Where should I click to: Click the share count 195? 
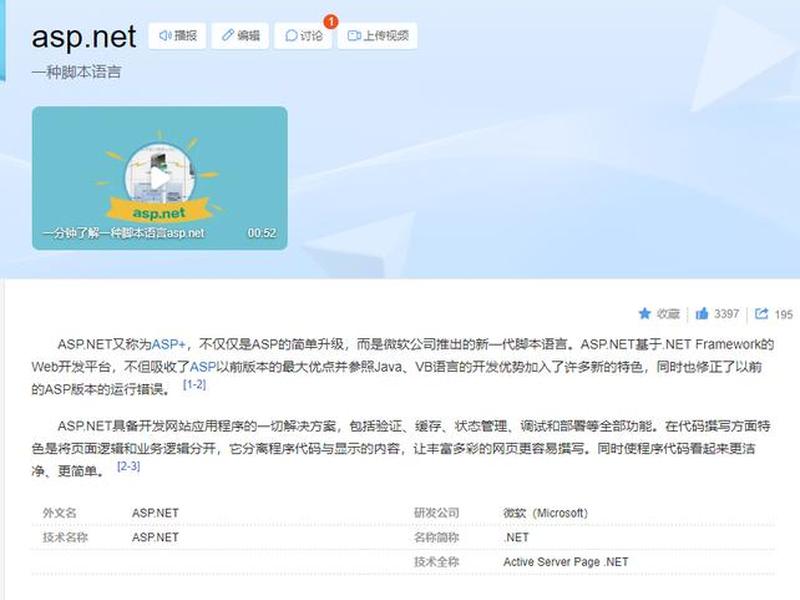coord(783,314)
